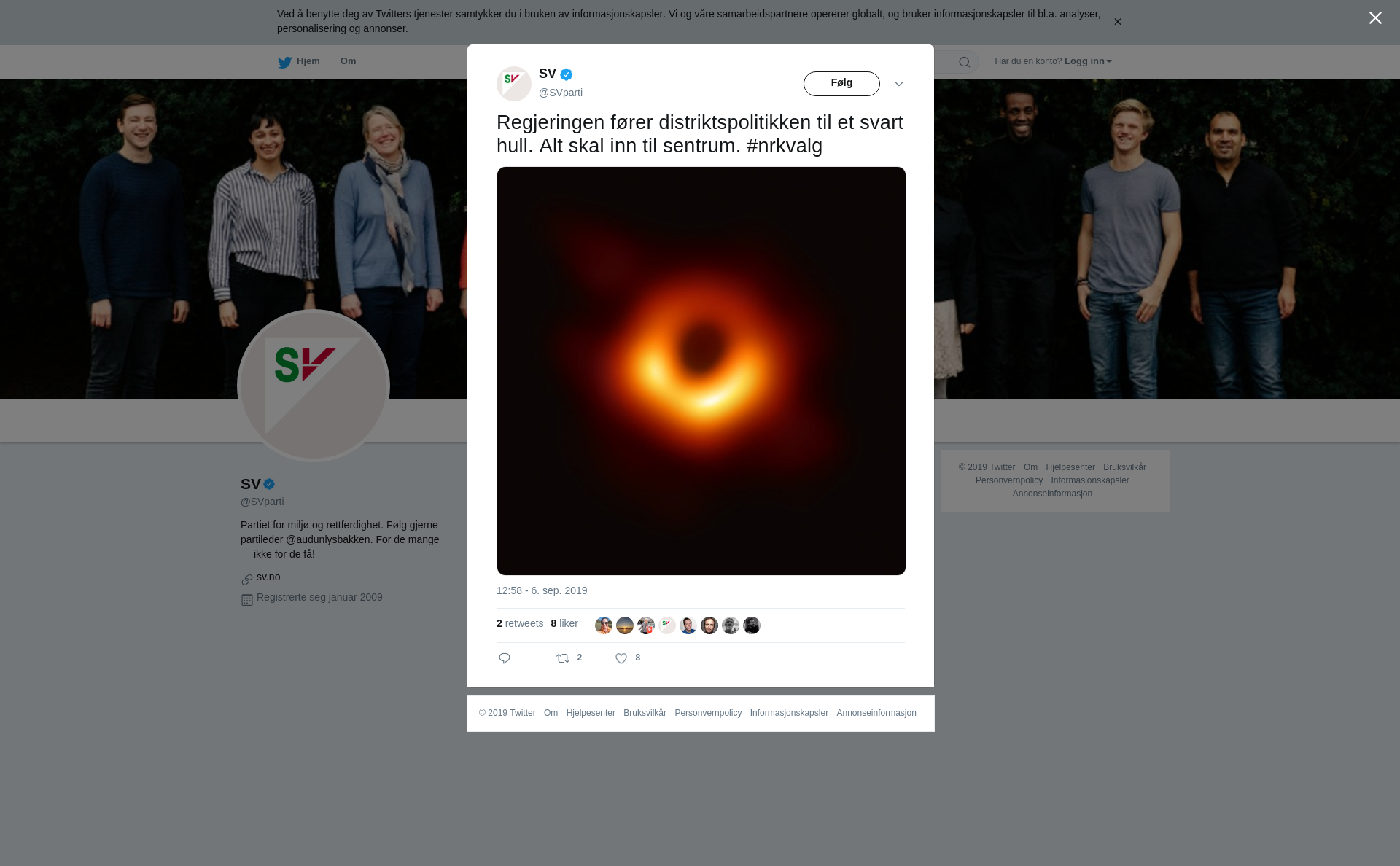Image resolution: width=1400 pixels, height=866 pixels.
Task: Open the tweet timestamp 12:58 - 6. sep. 2019
Action: (542, 590)
